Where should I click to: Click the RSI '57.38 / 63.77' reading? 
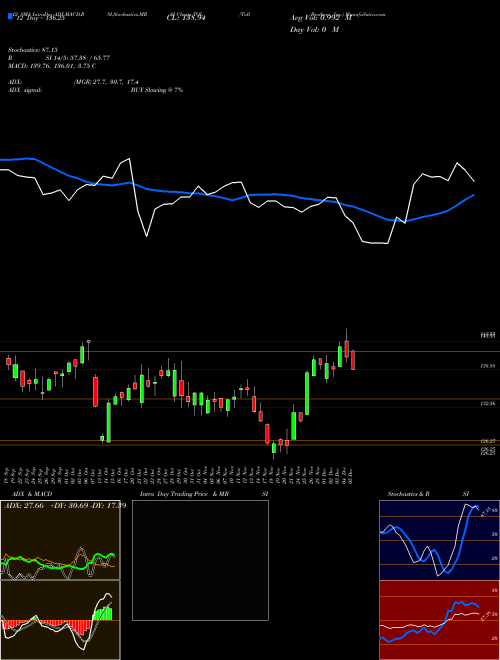click(90, 58)
